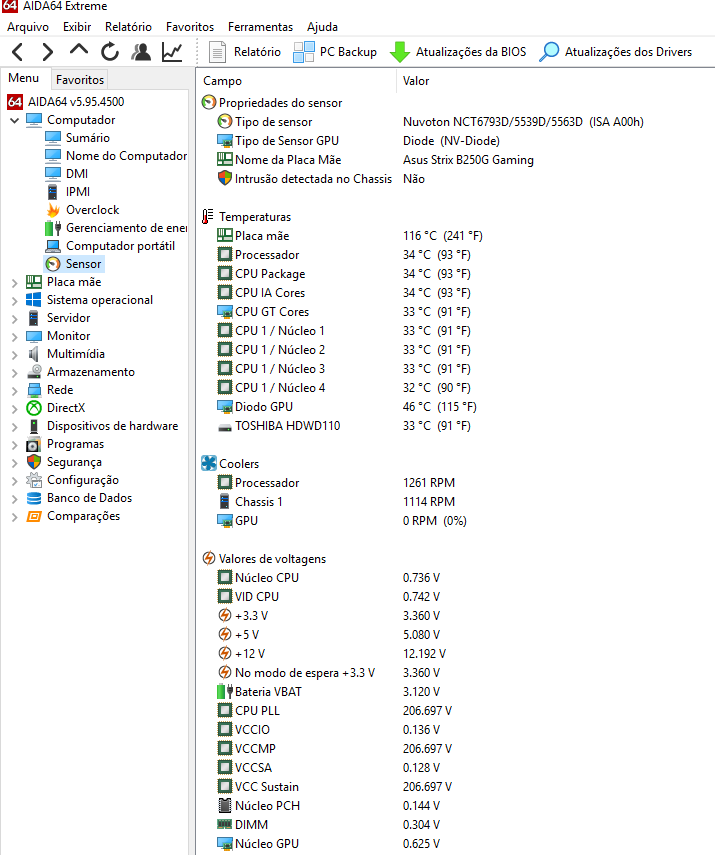Select the IPMI tree item
The image size is (715, 855).
pos(78,191)
